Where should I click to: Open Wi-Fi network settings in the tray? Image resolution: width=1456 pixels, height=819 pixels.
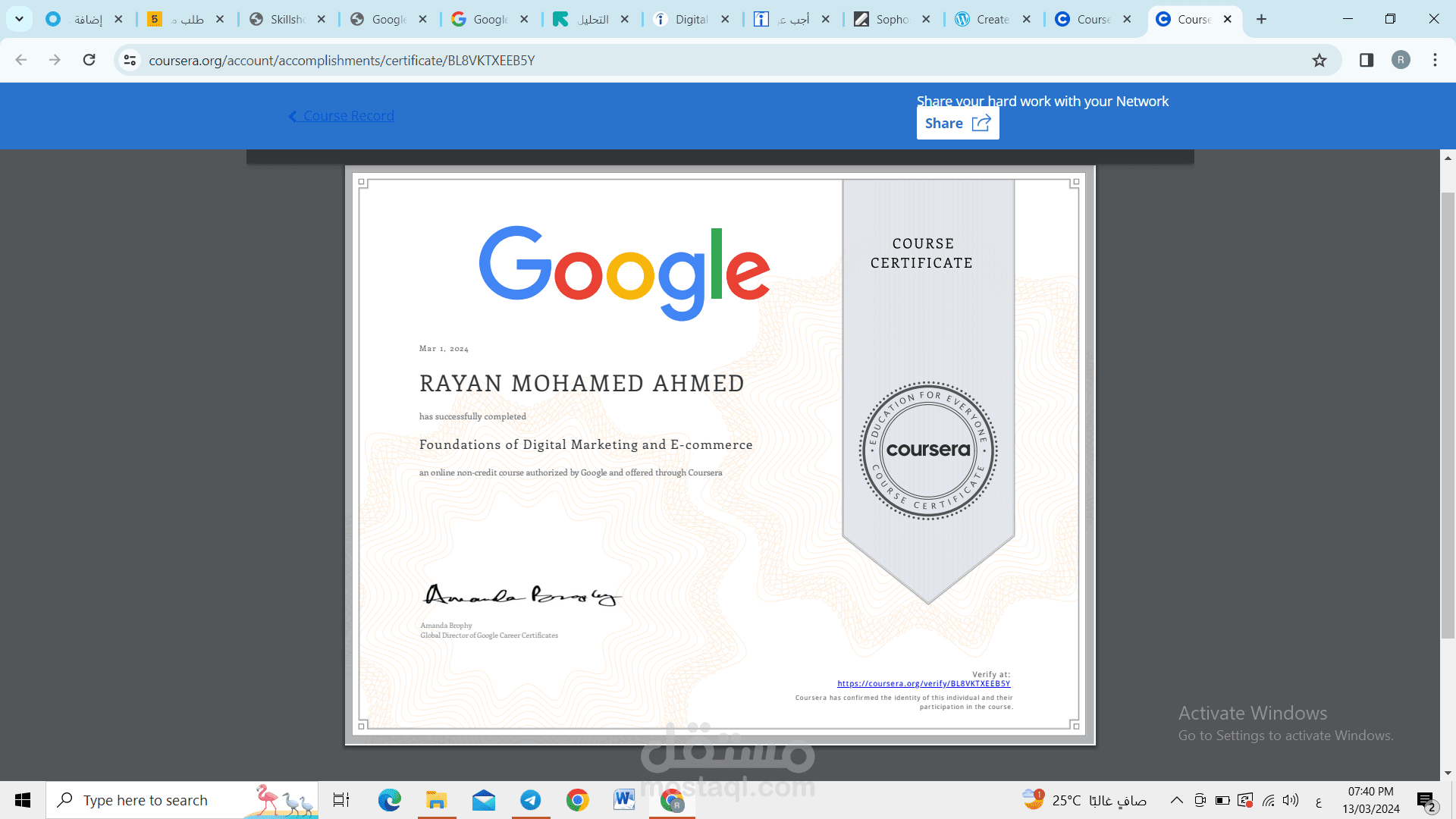pyautogui.click(x=1269, y=800)
